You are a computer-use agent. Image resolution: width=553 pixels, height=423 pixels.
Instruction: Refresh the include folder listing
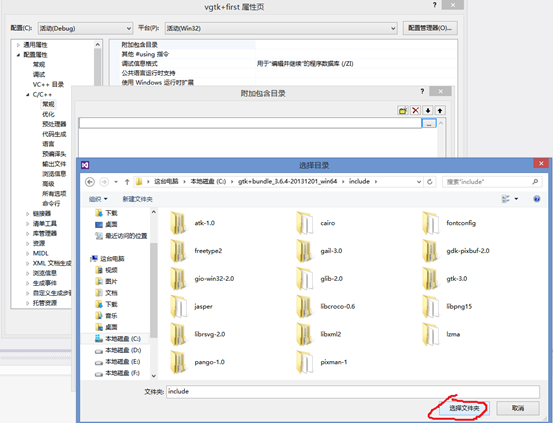click(x=430, y=182)
